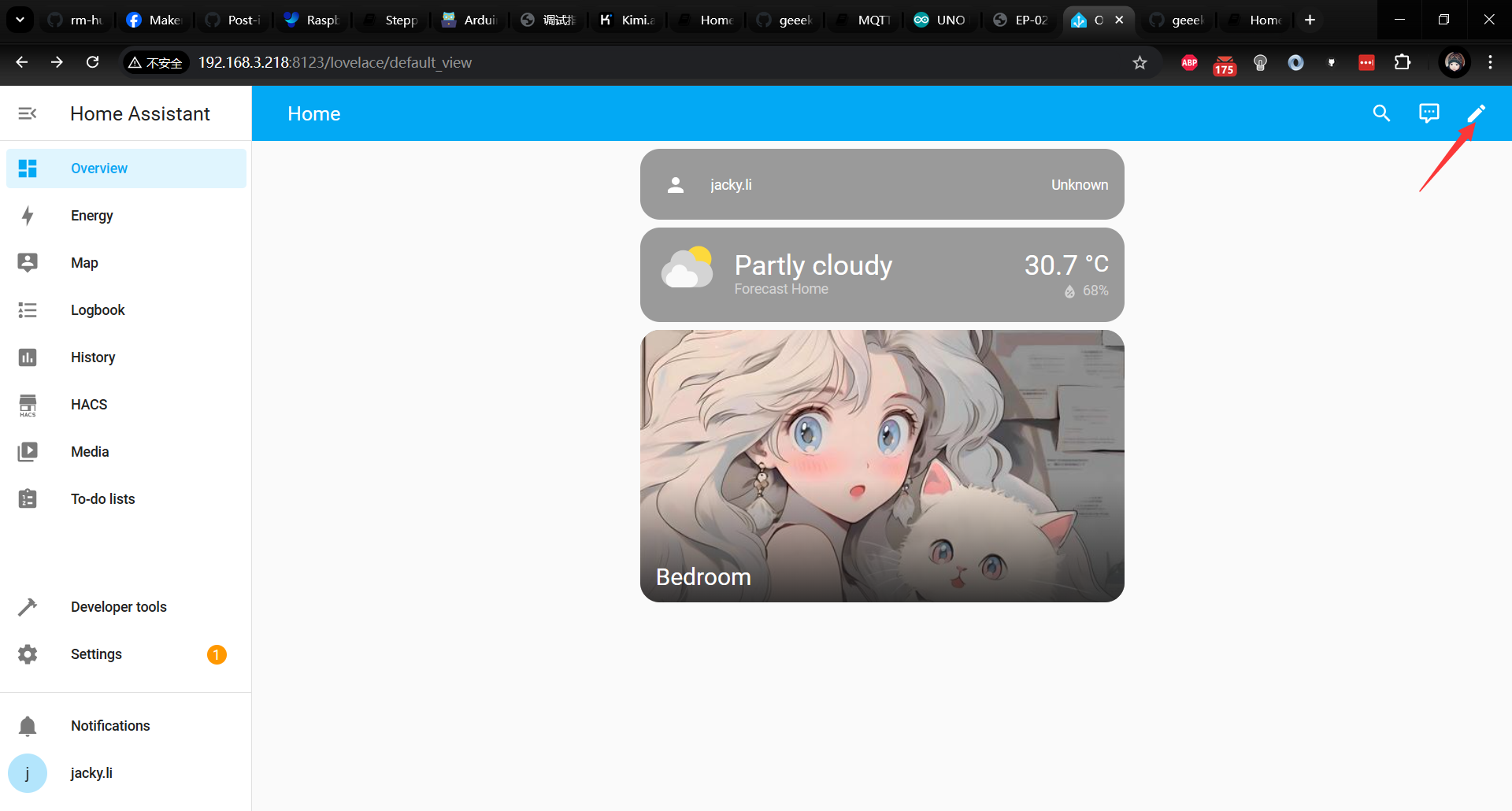Open the Adblock Plus extension icon
The height and width of the screenshot is (811, 1512).
click(1189, 62)
